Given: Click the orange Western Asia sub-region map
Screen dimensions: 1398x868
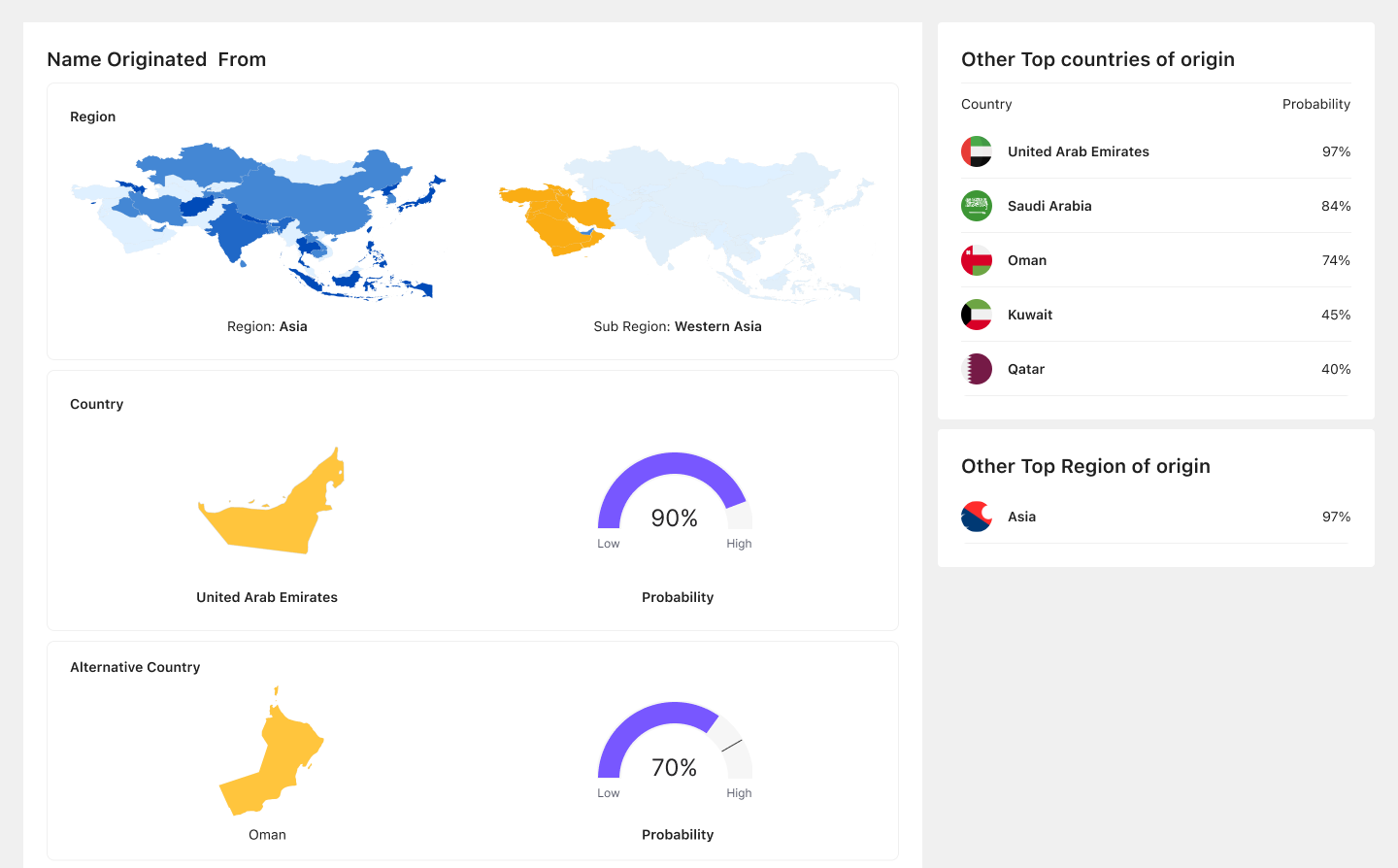Looking at the screenshot, I should pyautogui.click(x=558, y=219).
